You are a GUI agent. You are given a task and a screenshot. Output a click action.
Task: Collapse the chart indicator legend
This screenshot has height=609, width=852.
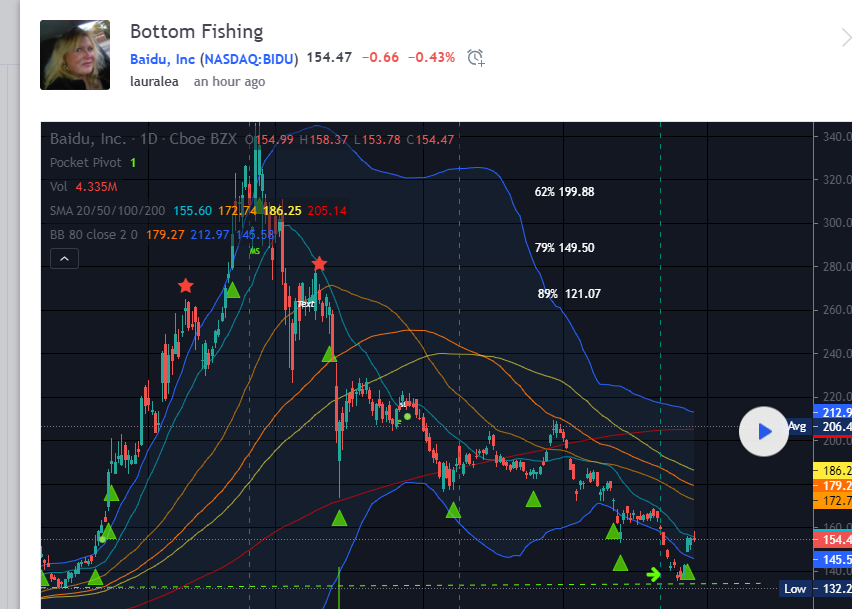[64, 259]
